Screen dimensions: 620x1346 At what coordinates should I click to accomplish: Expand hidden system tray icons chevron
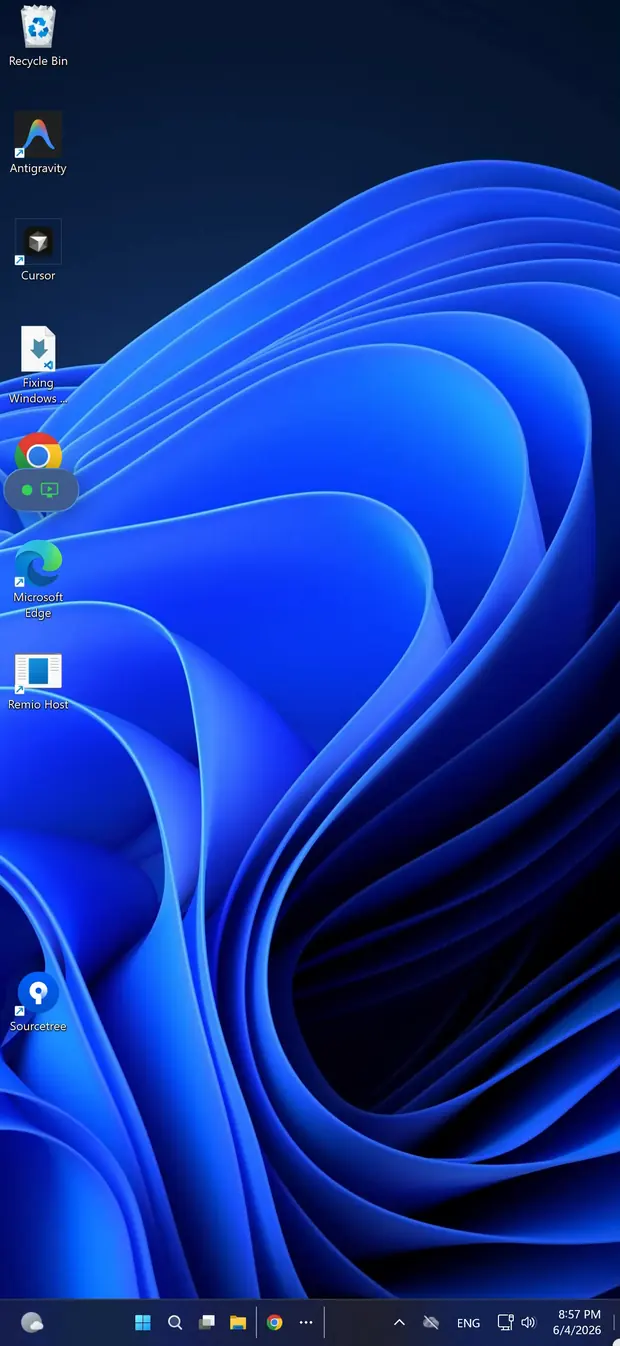[399, 1322]
